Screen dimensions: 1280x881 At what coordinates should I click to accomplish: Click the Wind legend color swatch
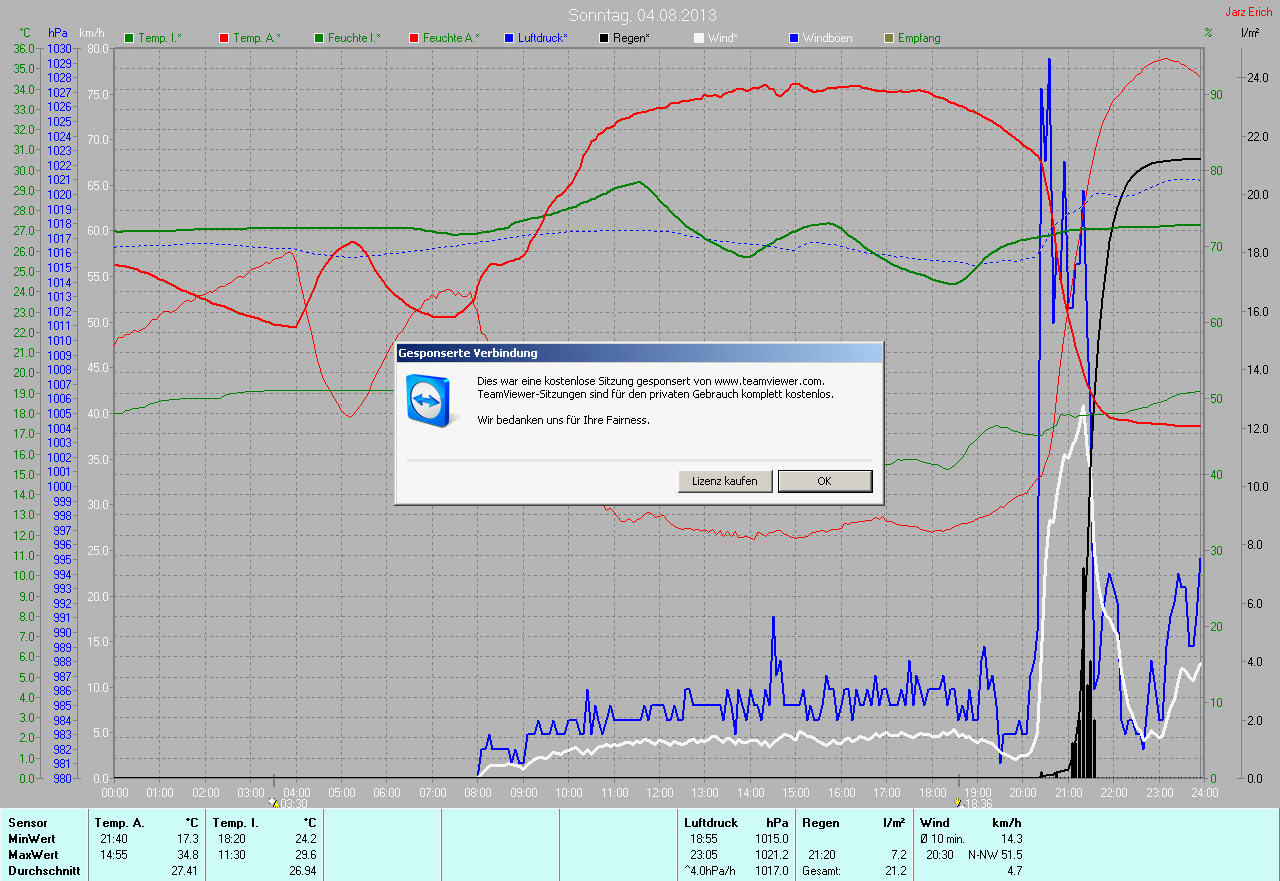699,38
